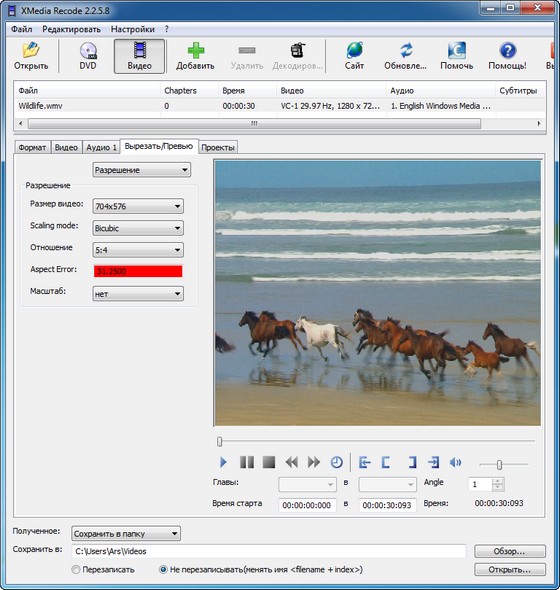Click the volume slider handle
The width and height of the screenshot is (560, 590).
pos(499,465)
